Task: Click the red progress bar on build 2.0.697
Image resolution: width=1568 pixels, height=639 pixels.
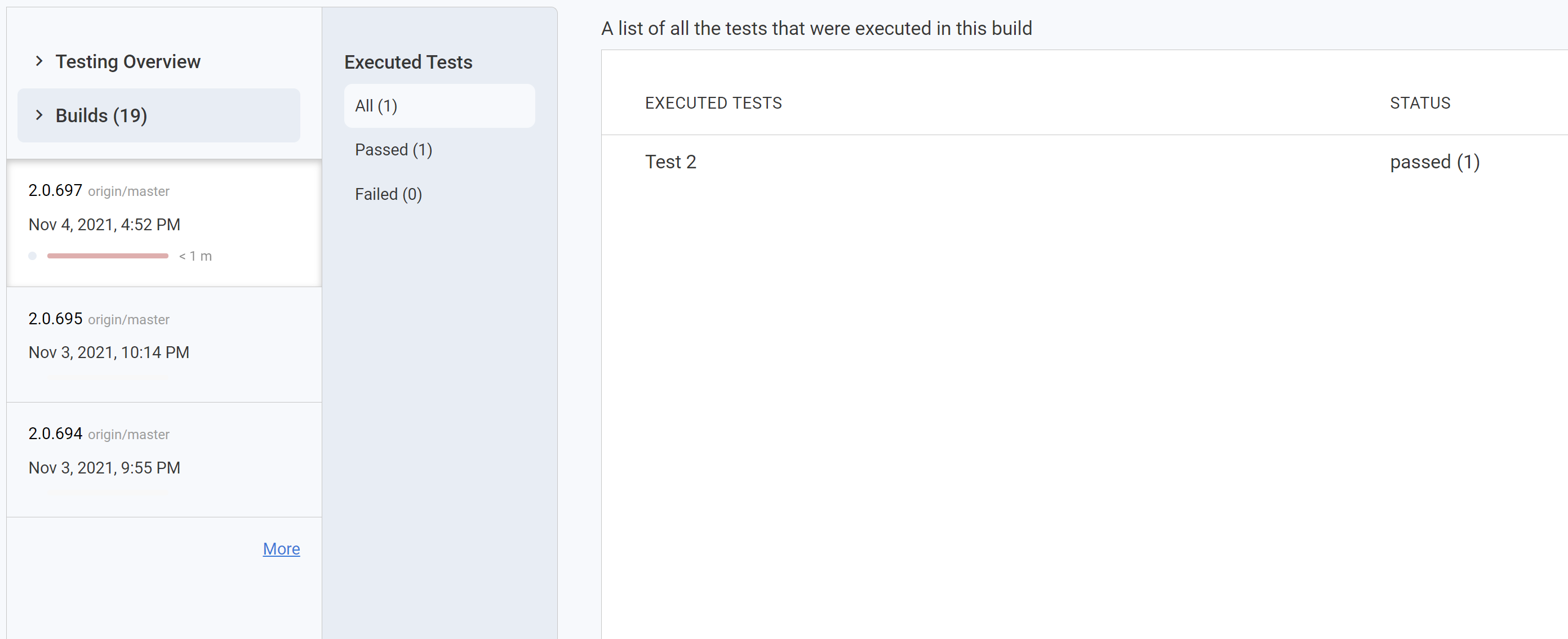Action: [x=108, y=256]
